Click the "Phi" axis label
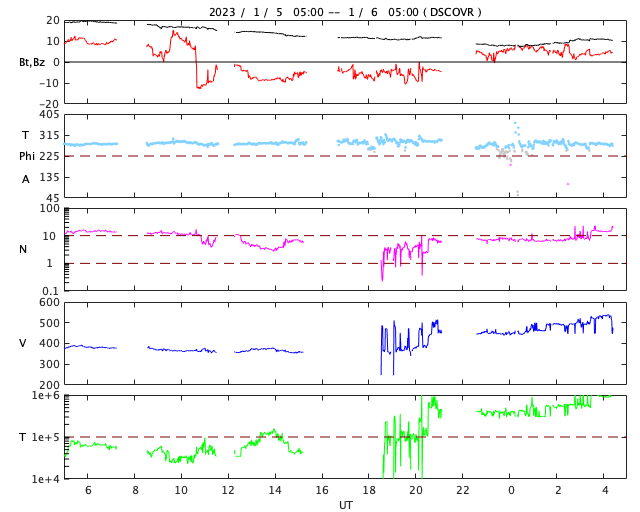Image resolution: width=640 pixels, height=512 pixels. point(27,156)
